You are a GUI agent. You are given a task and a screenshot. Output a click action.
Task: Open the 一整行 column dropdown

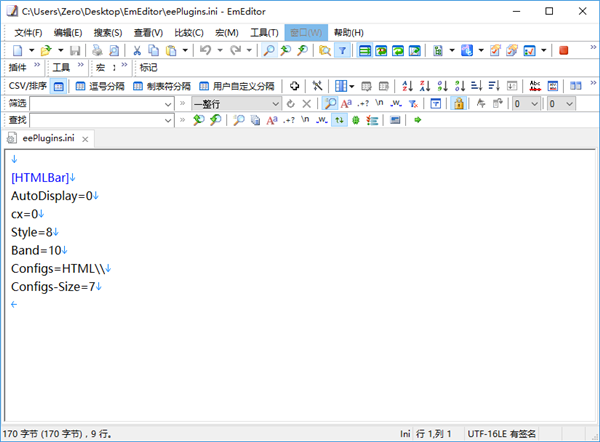236,104
